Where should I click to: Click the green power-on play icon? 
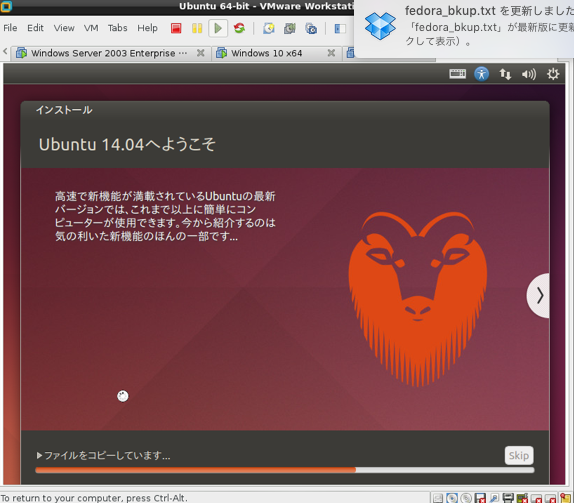[218, 28]
